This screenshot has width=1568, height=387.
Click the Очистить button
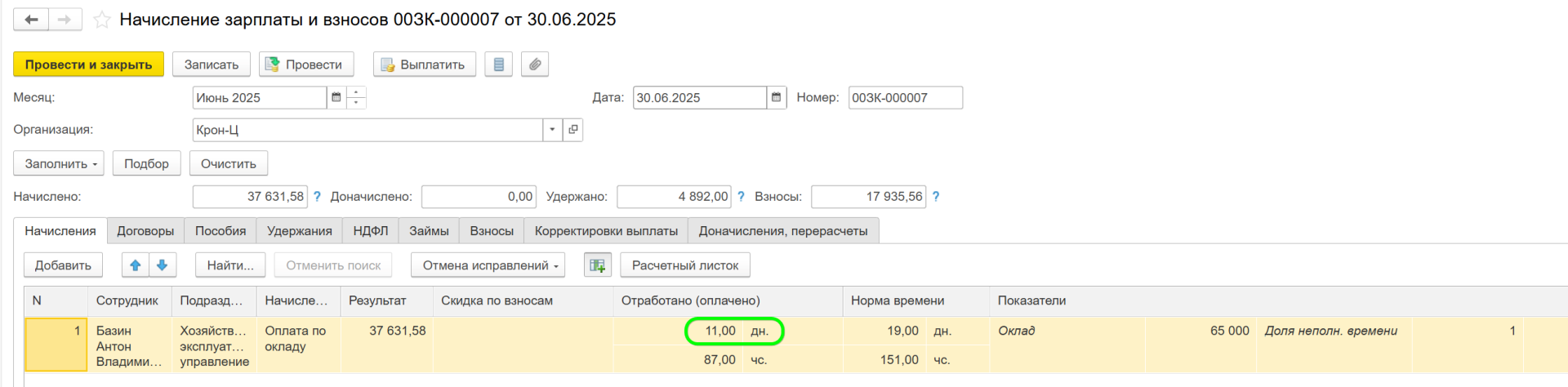click(229, 163)
